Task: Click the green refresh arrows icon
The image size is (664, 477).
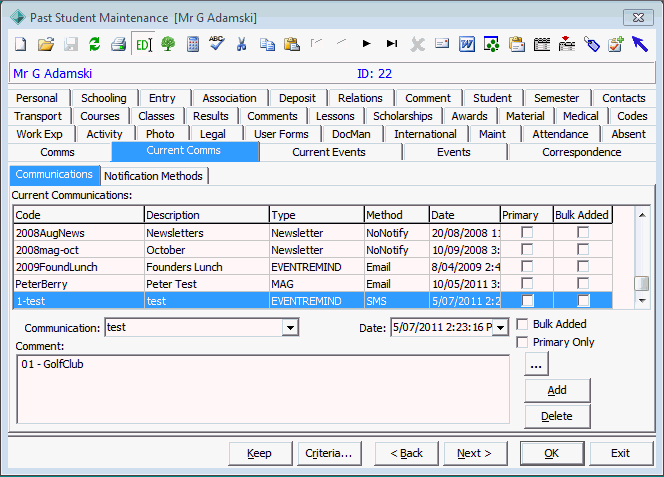Action: pyautogui.click(x=94, y=44)
